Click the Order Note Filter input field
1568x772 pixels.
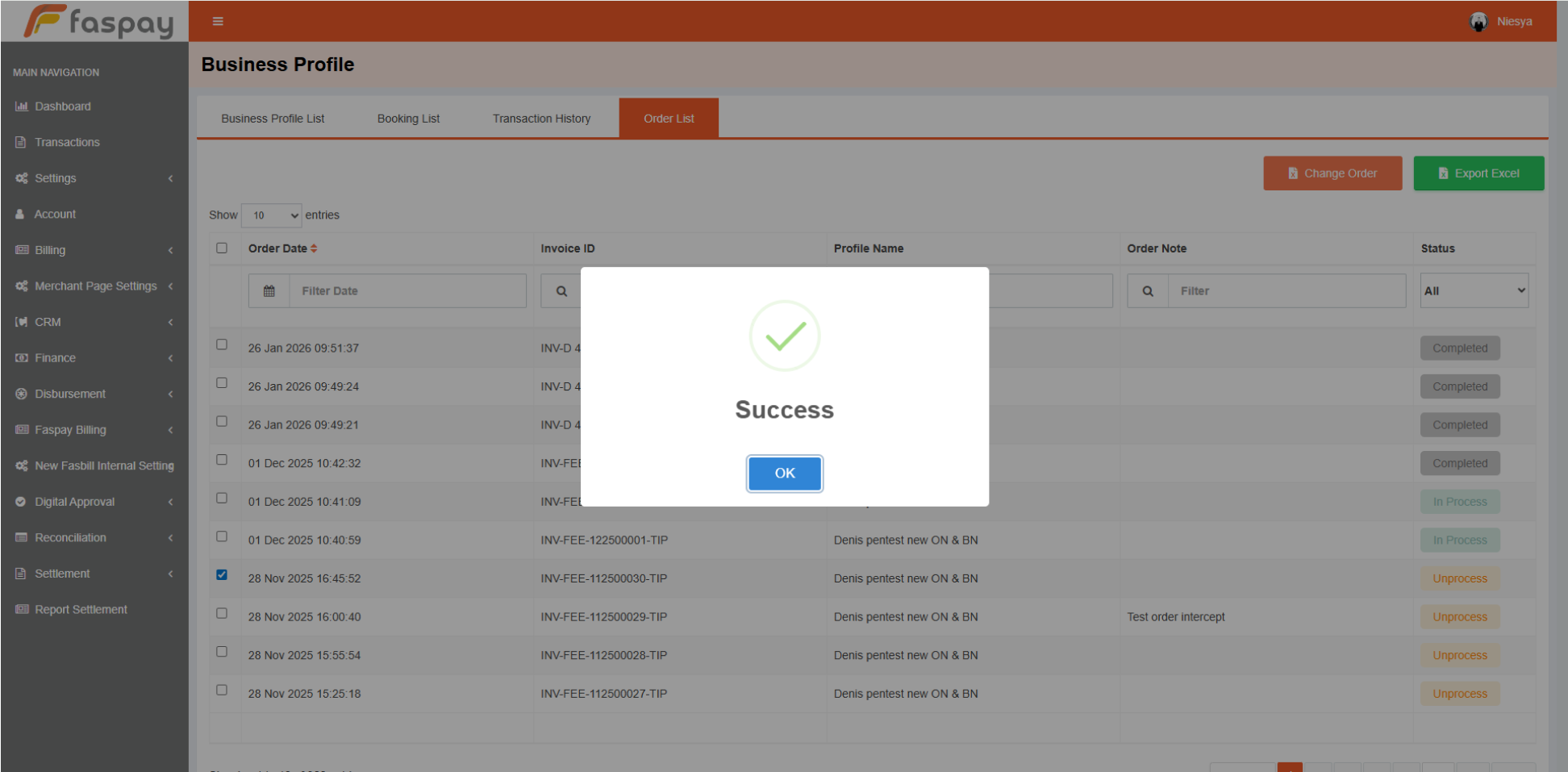click(x=1286, y=291)
